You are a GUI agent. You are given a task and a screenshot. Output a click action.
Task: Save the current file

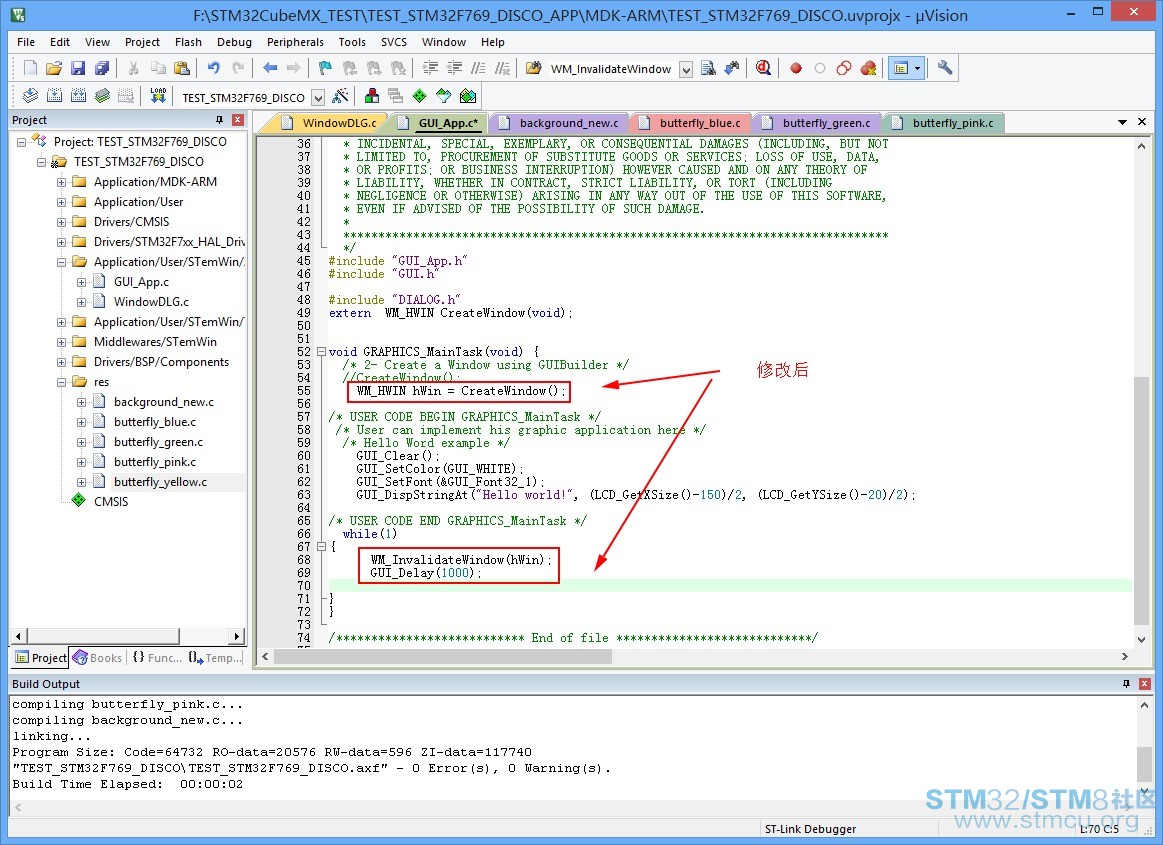(x=78, y=68)
